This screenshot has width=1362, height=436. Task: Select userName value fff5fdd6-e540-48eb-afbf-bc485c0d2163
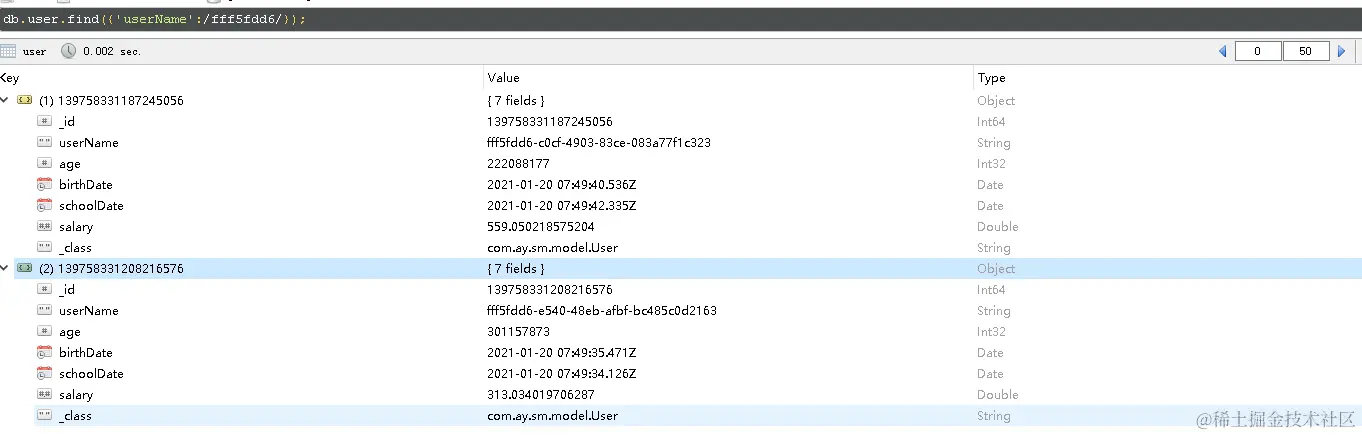(x=602, y=310)
